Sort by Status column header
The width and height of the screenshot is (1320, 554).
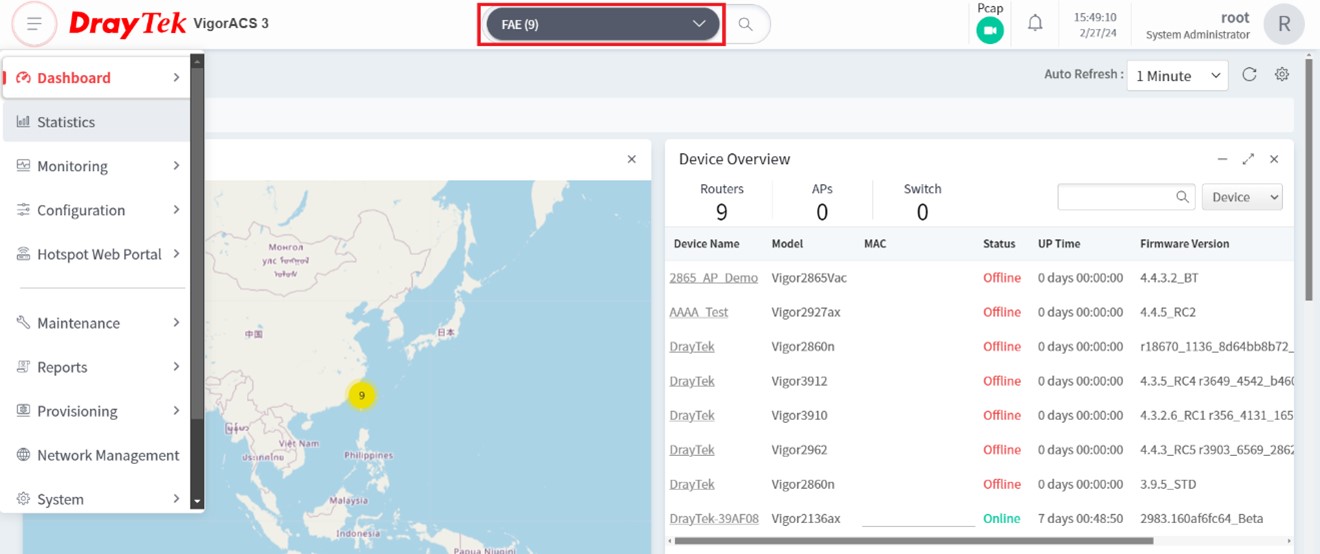[999, 243]
